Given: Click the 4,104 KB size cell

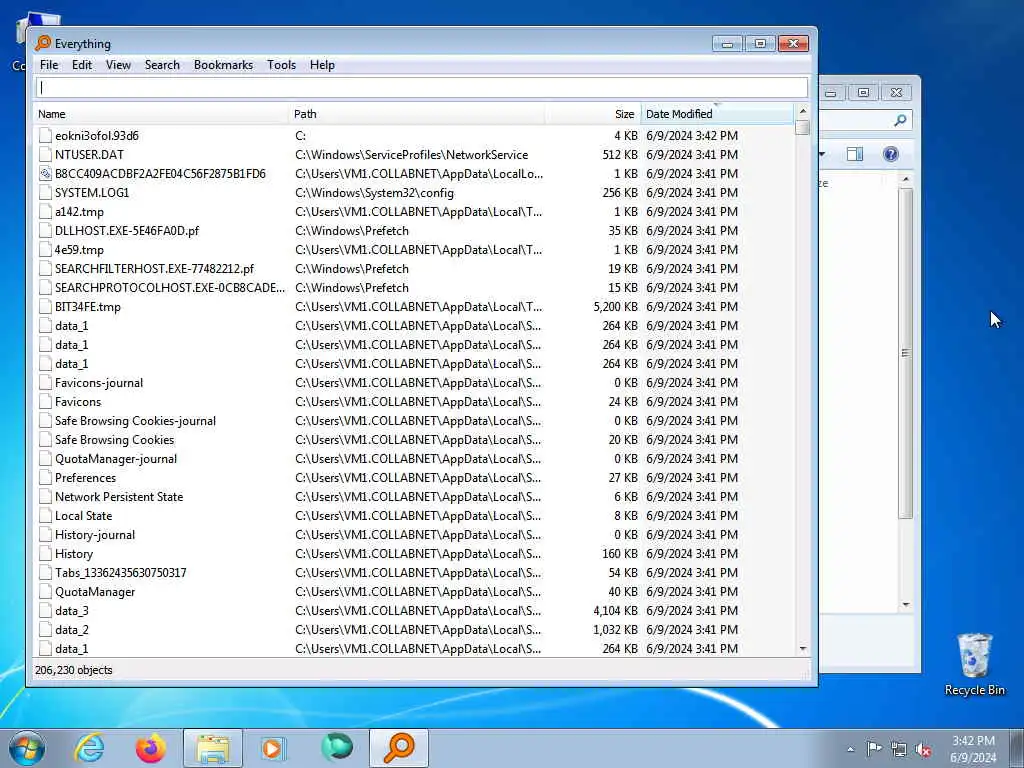Looking at the screenshot, I should click(615, 610).
